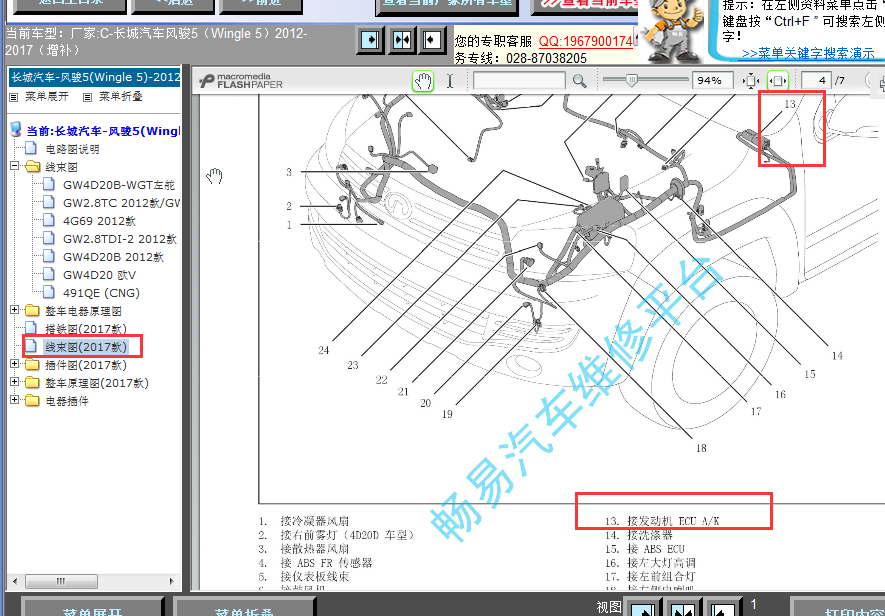
Task: Click the bottom view bar left-arrow button
Action: click(721, 609)
